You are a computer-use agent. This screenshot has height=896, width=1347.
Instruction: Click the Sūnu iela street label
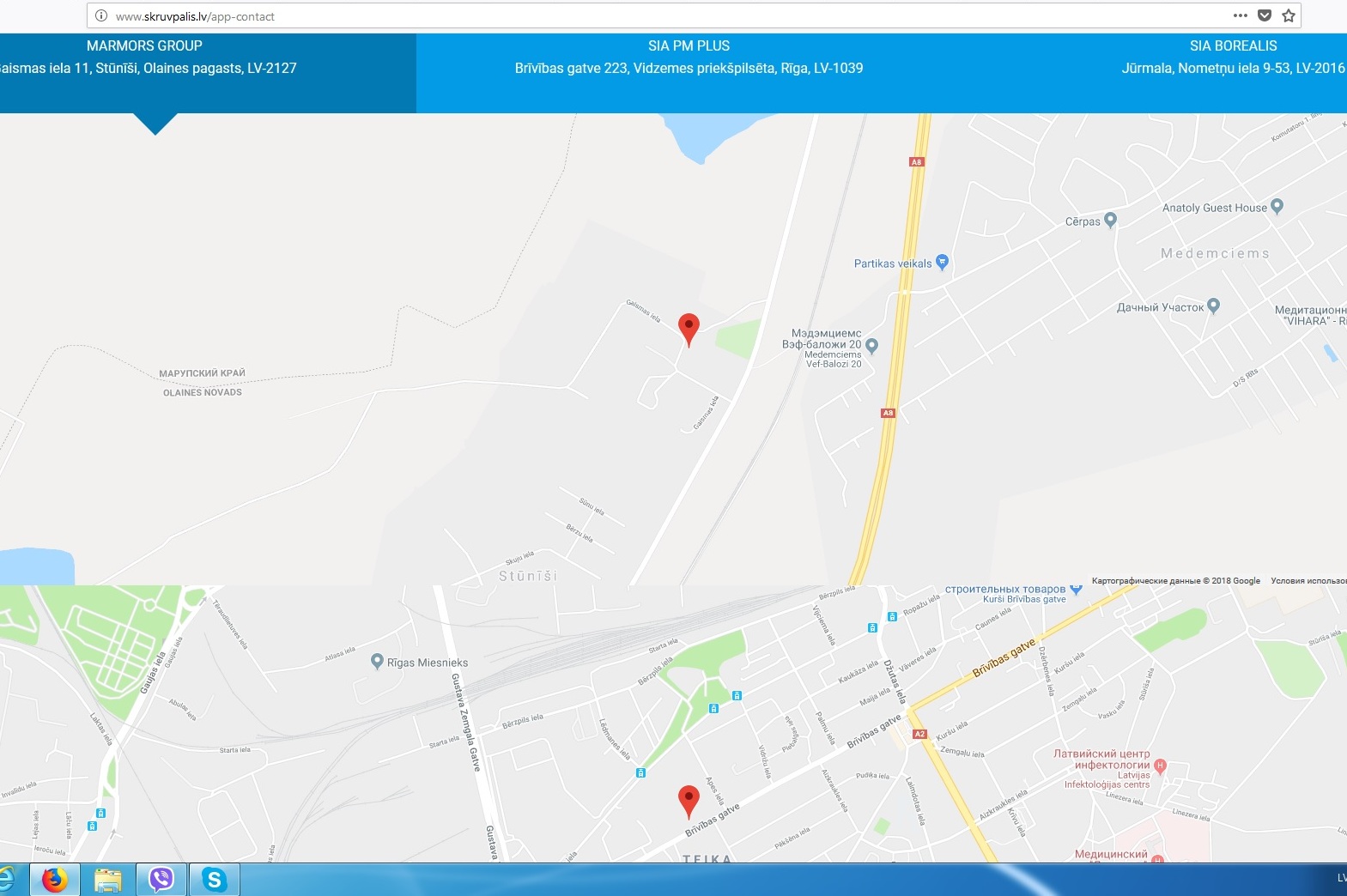click(x=592, y=506)
